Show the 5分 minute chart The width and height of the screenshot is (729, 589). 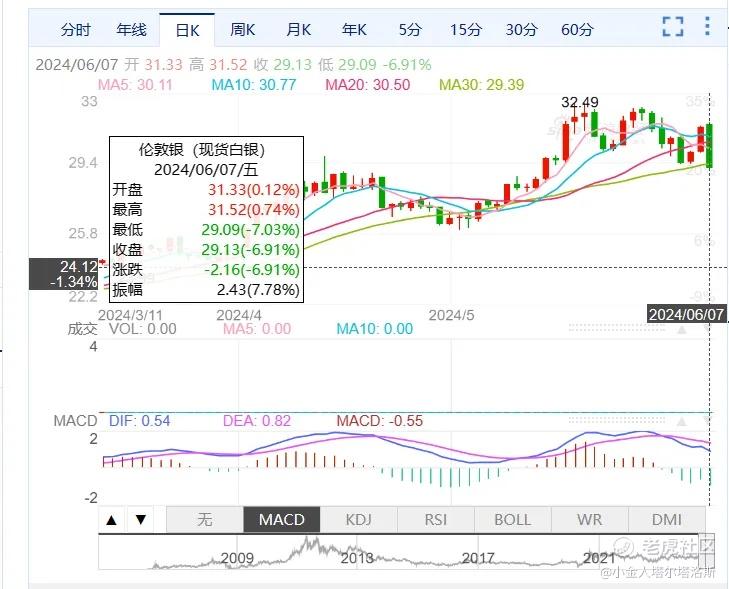pos(410,30)
